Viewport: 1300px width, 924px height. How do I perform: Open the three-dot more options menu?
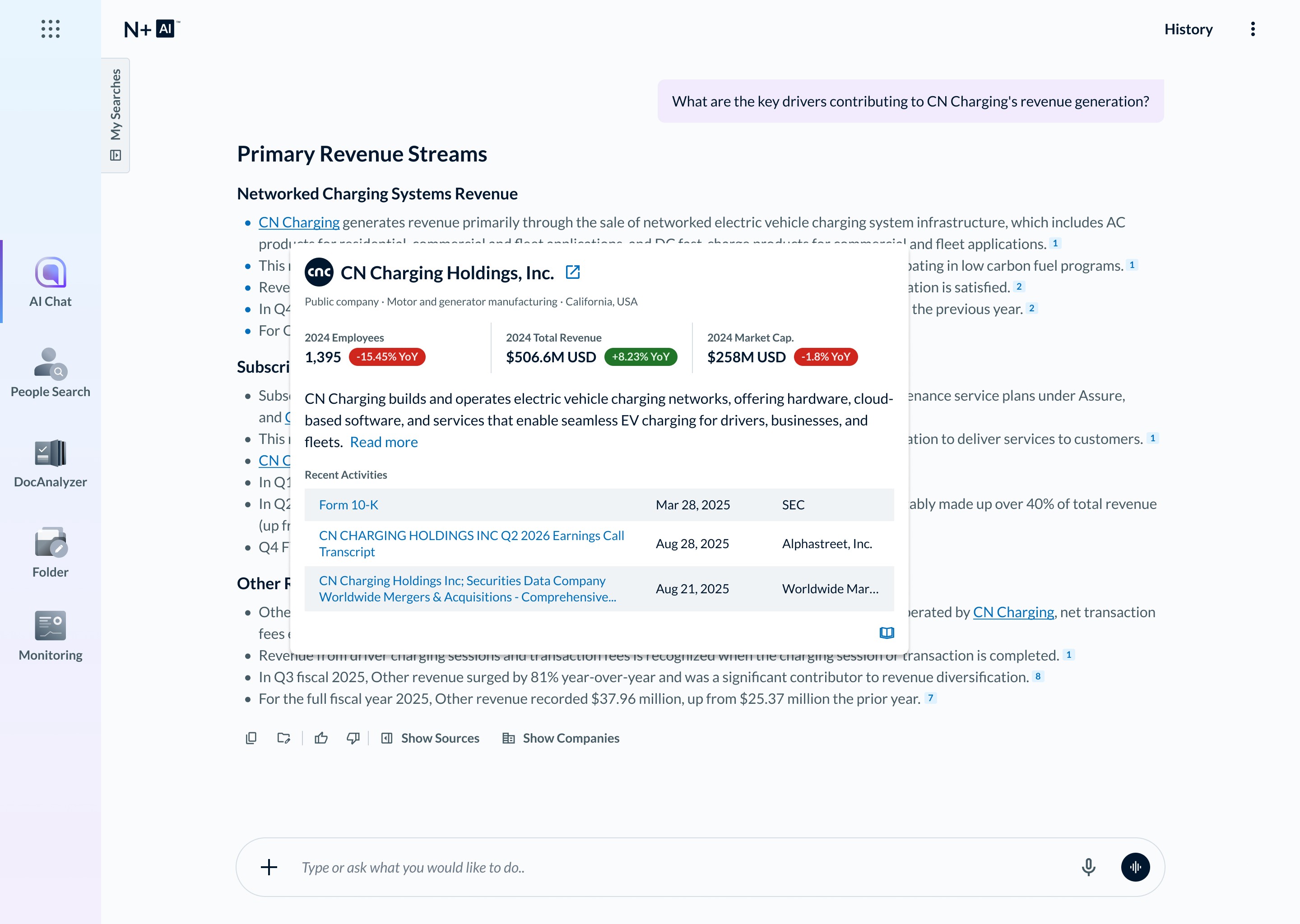[x=1252, y=29]
